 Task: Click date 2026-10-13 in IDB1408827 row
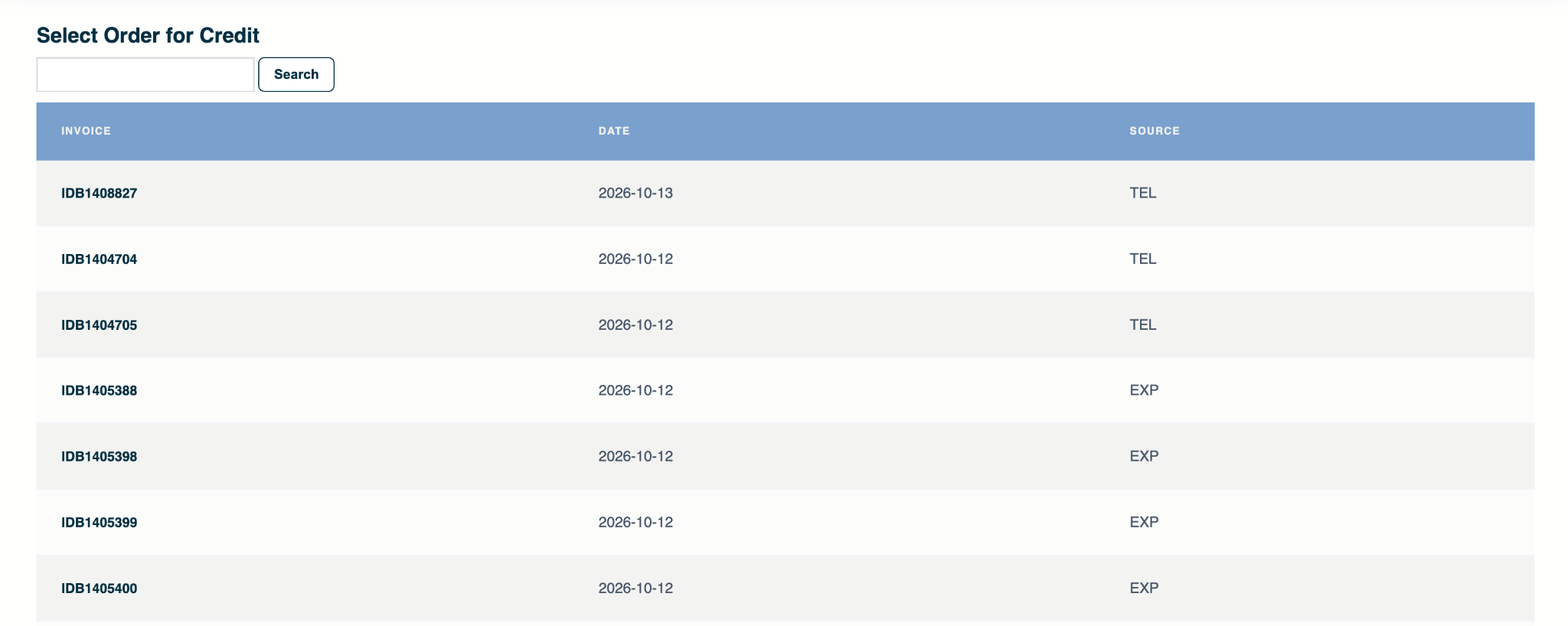(x=635, y=193)
